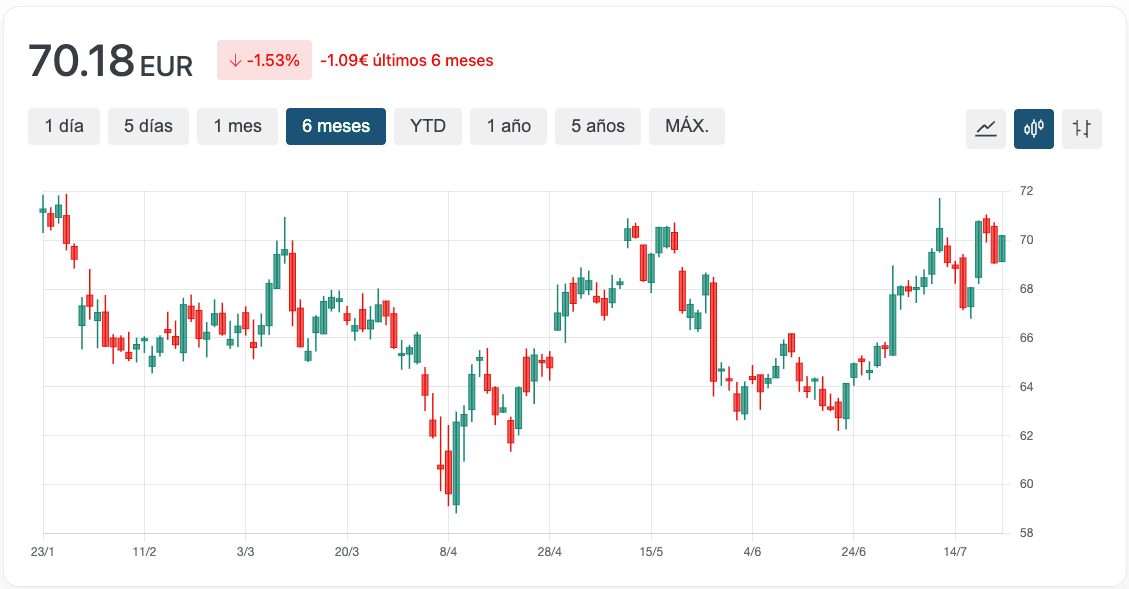Click the 15/5 date axis label
The height and width of the screenshot is (589, 1129).
click(x=651, y=552)
